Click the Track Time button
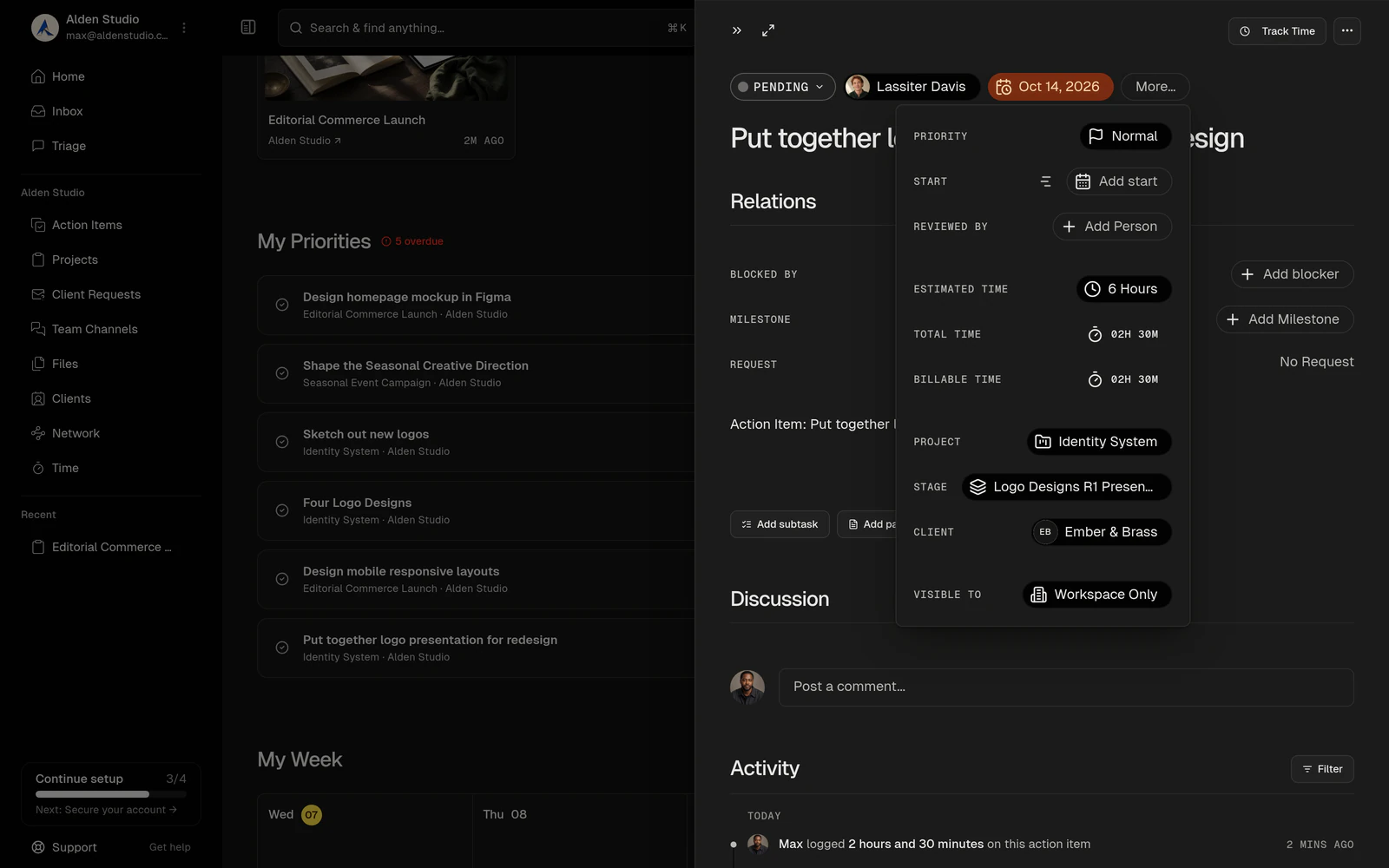 [x=1277, y=31]
